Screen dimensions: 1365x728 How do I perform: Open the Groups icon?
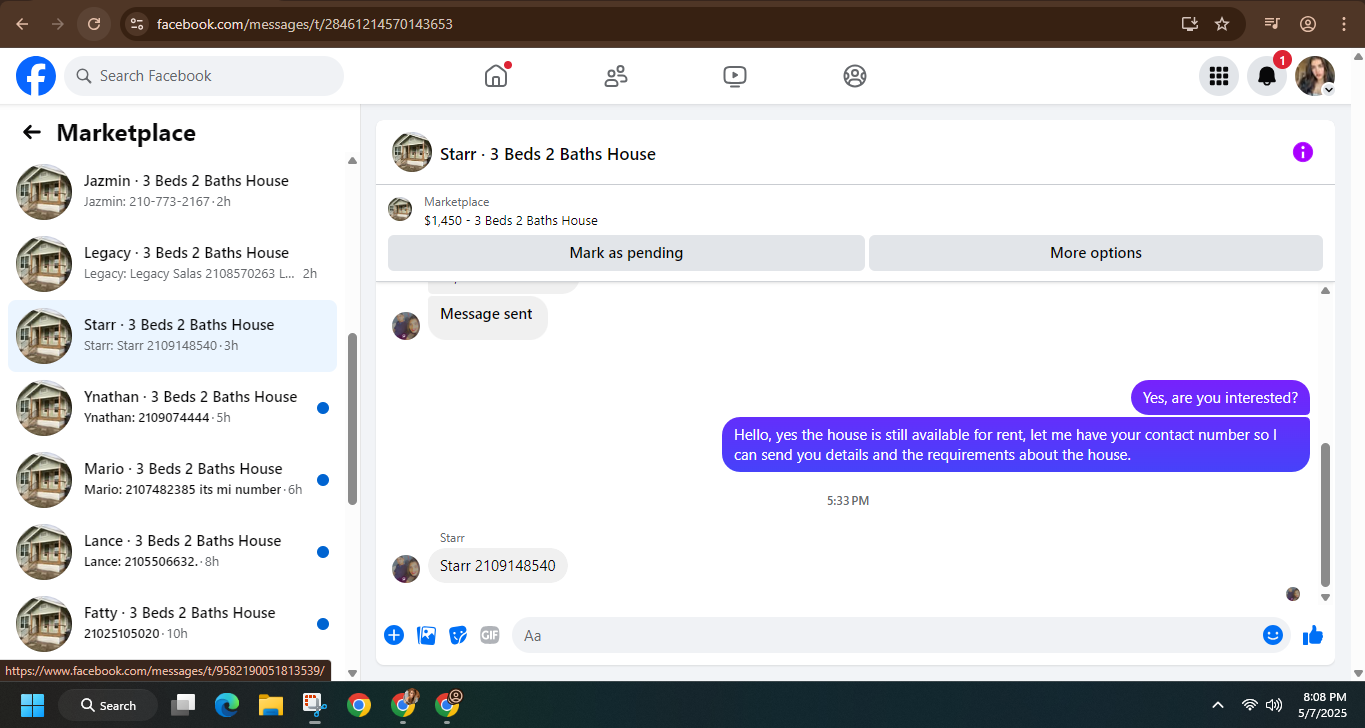tap(855, 76)
